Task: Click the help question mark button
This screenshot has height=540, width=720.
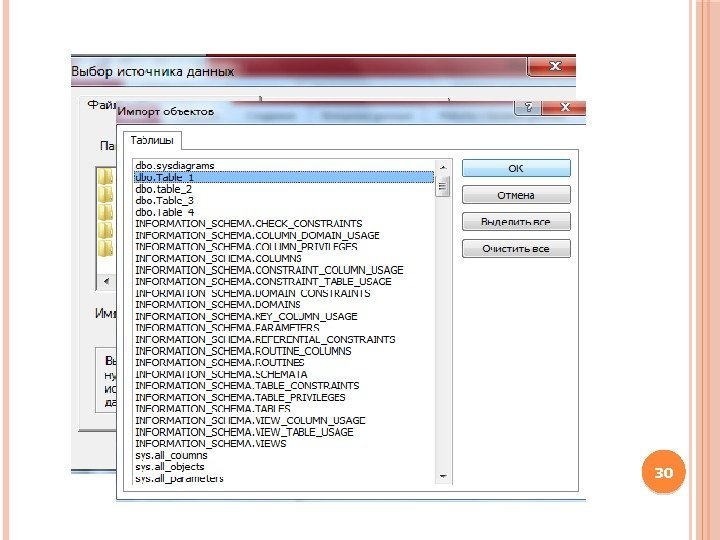Action: click(x=529, y=107)
